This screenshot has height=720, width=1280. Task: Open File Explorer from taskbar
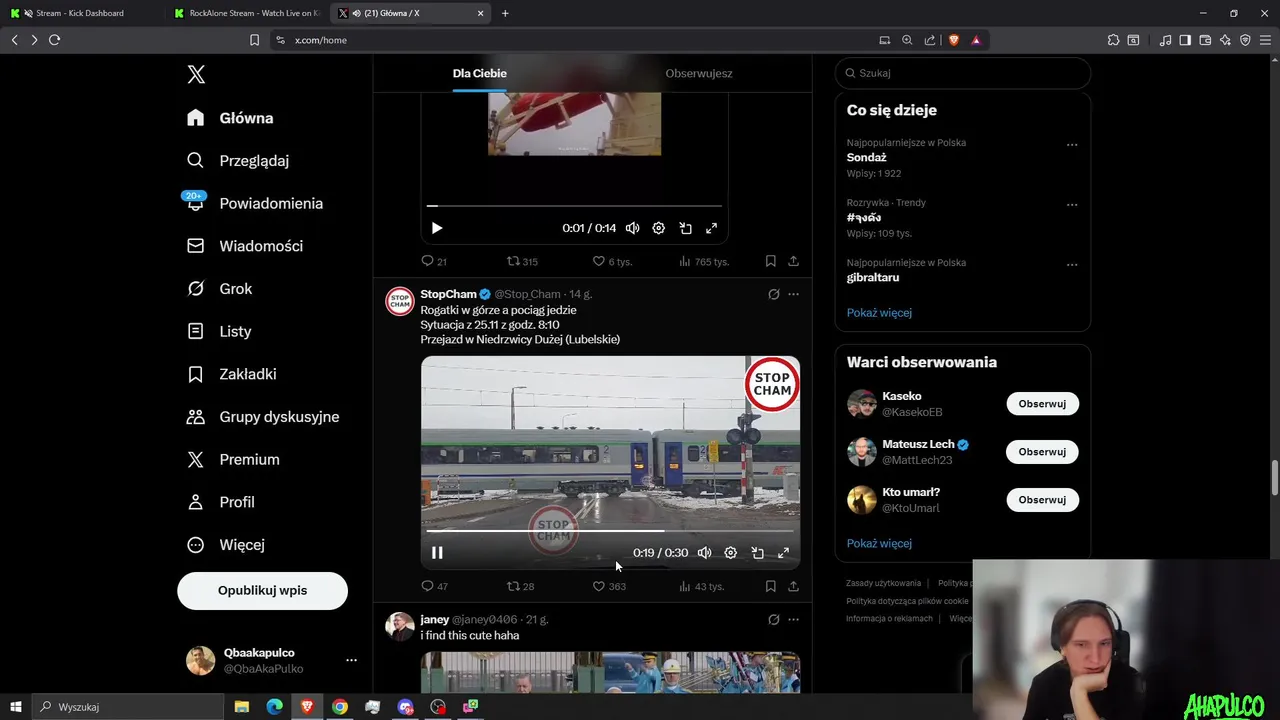point(241,707)
